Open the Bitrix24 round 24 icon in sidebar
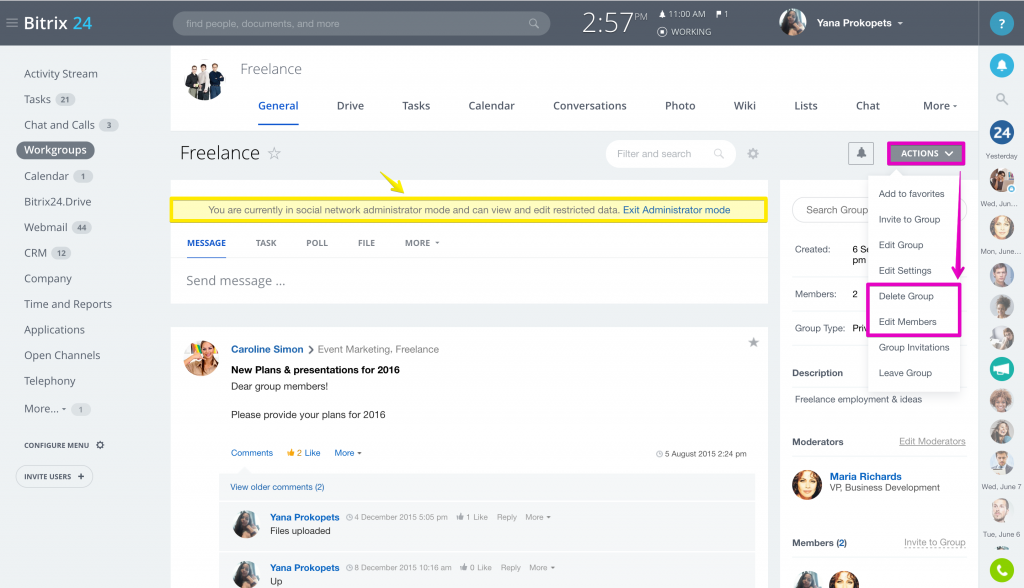The width and height of the screenshot is (1024, 588). pos(1001,133)
